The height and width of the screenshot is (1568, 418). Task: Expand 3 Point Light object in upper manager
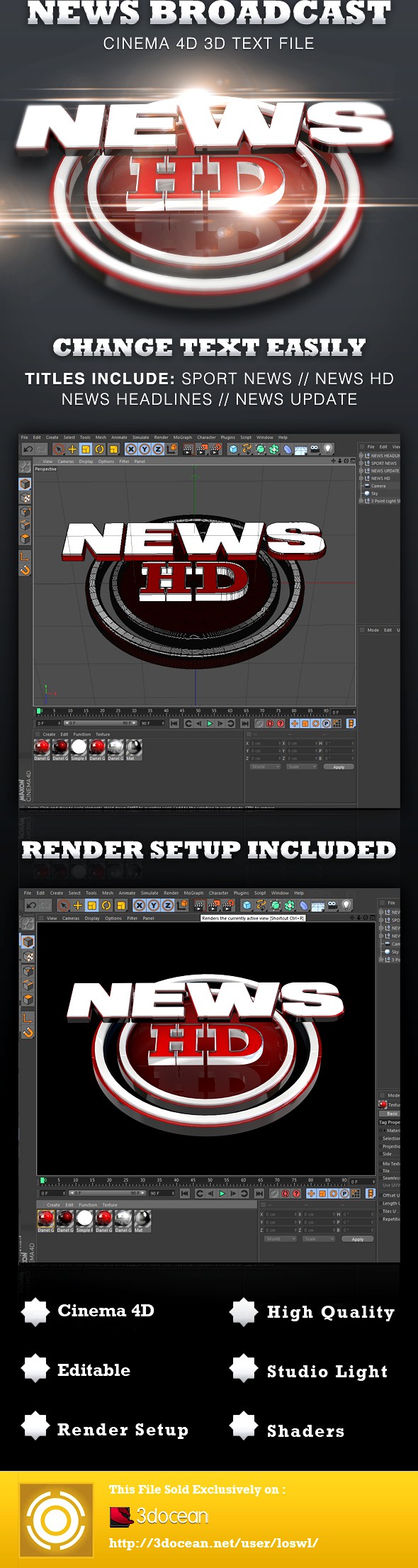pyautogui.click(x=361, y=501)
